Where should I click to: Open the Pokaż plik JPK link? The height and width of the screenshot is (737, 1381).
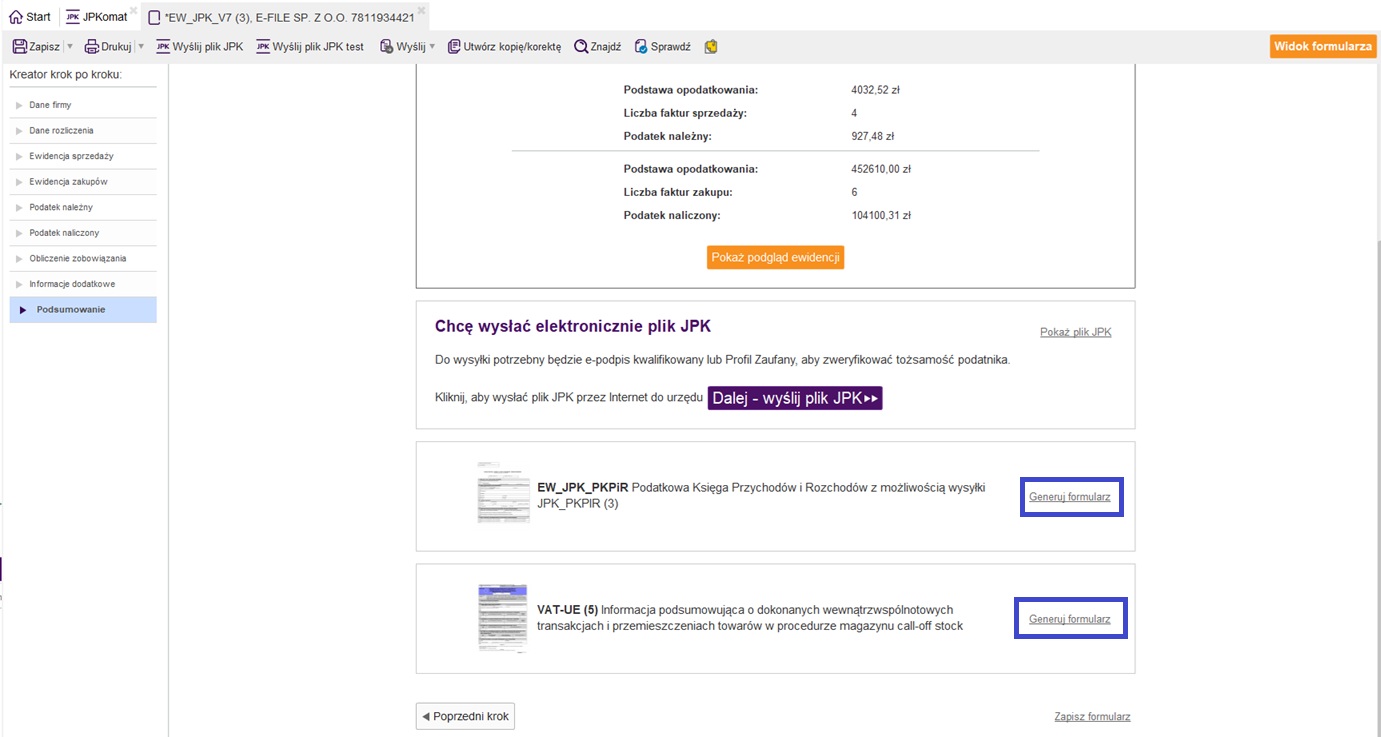(x=1075, y=332)
